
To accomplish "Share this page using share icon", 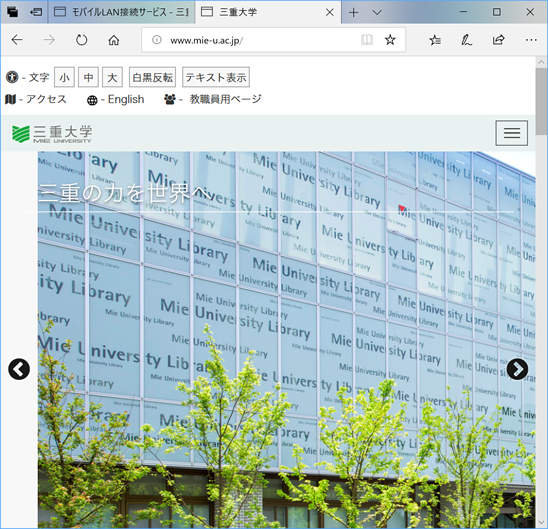I will (x=498, y=40).
